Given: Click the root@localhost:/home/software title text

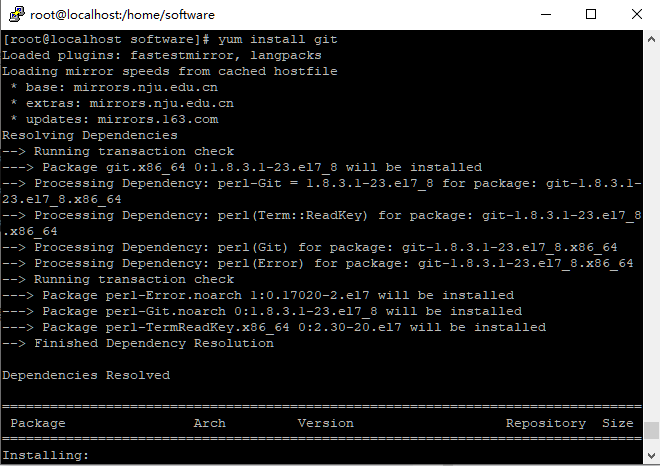Looking at the screenshot, I should pyautogui.click(x=122, y=15).
